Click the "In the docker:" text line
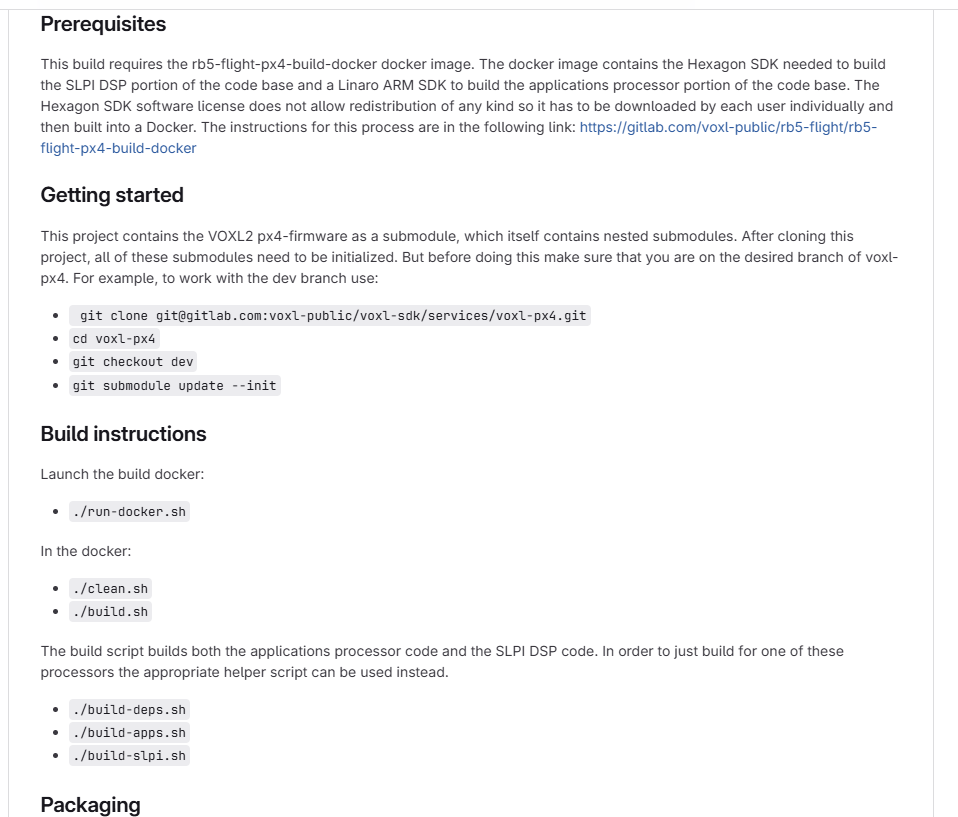The image size is (958, 817). click(x=86, y=551)
